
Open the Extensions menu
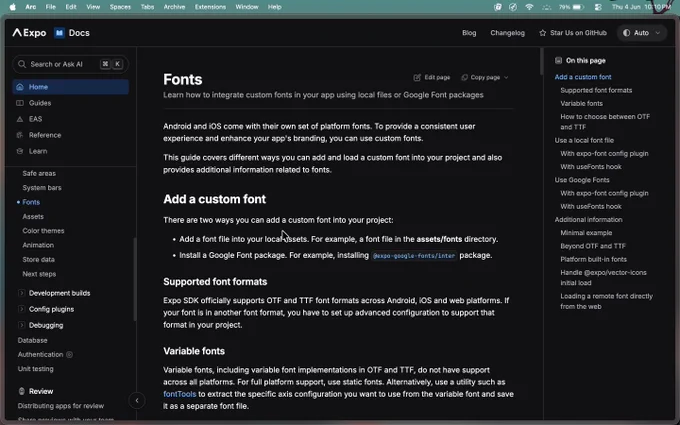[210, 7]
